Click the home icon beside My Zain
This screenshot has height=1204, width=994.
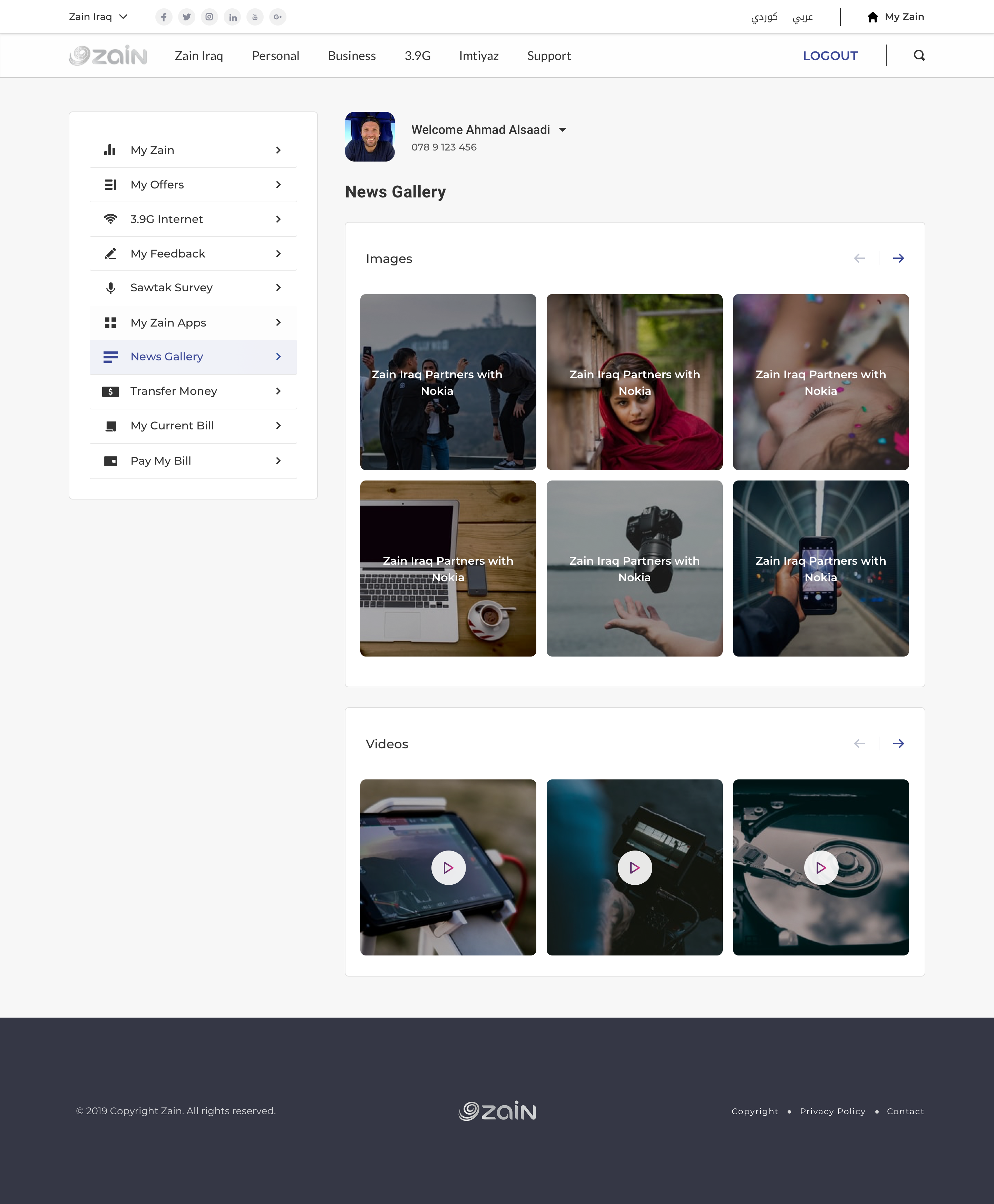873,17
